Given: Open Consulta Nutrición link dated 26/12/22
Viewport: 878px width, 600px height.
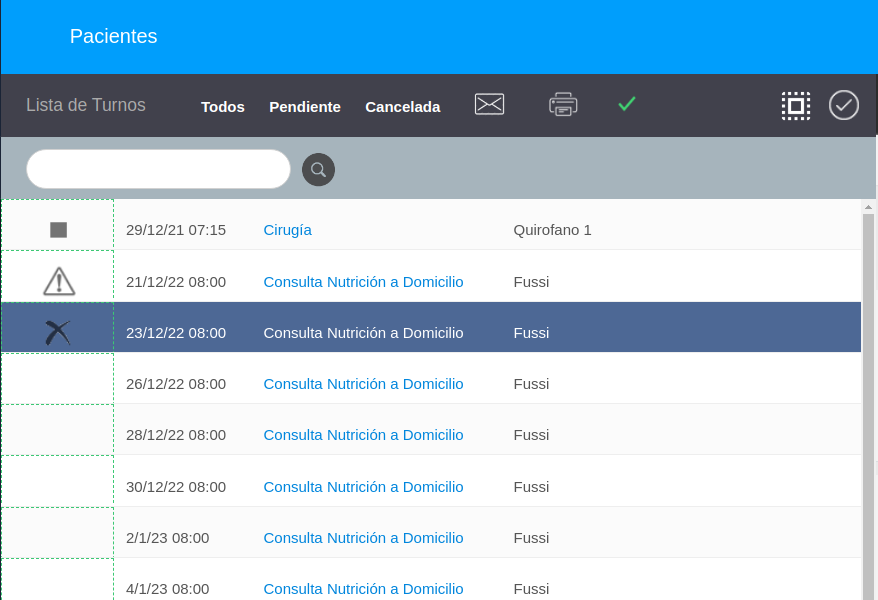Looking at the screenshot, I should pos(363,384).
